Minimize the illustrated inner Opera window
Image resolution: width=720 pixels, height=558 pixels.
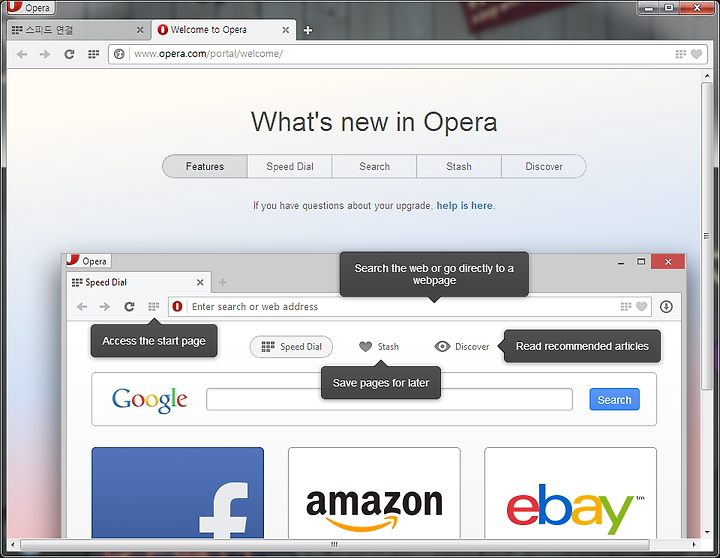621,262
